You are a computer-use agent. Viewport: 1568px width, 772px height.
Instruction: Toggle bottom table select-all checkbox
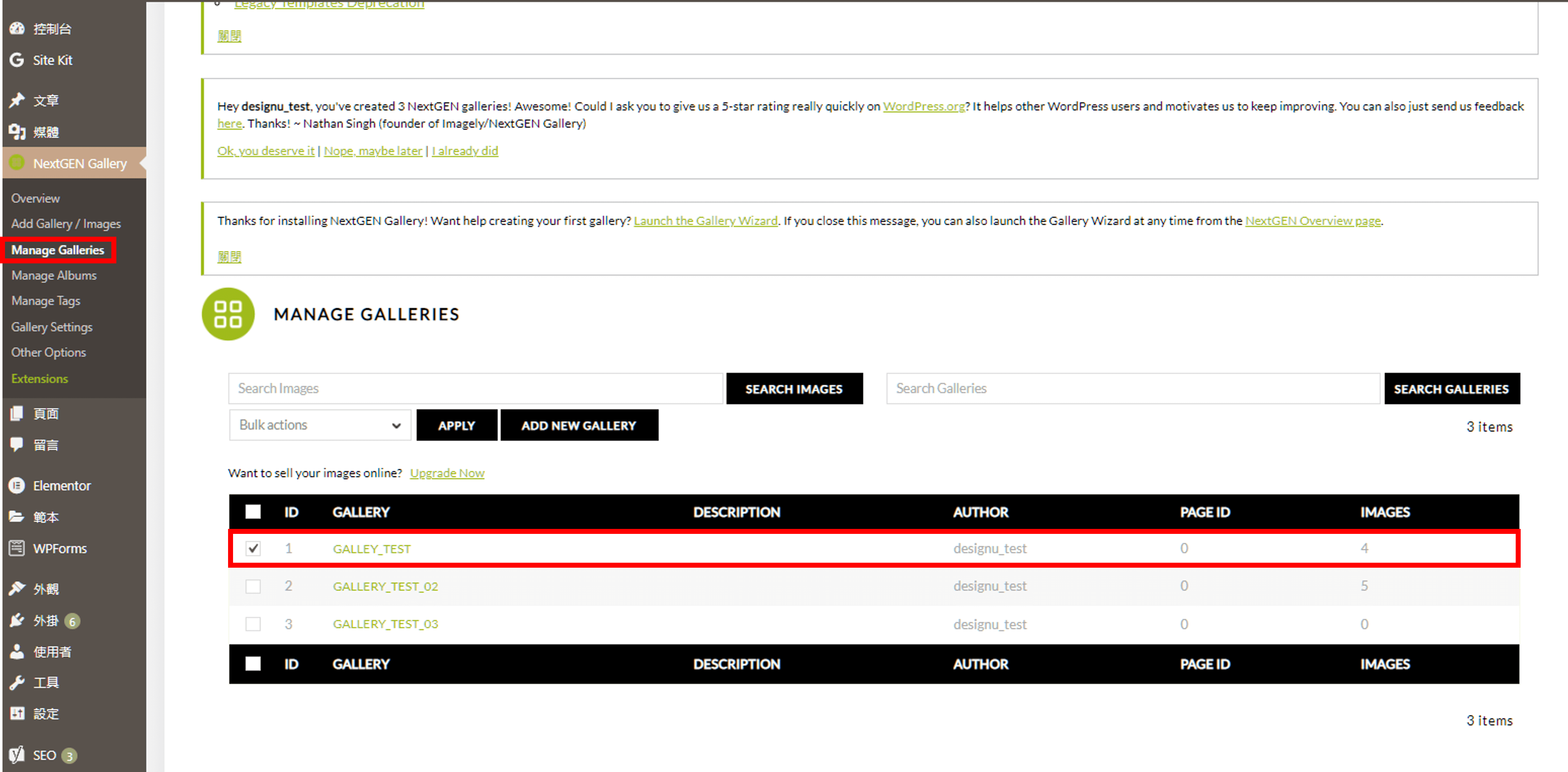253,662
